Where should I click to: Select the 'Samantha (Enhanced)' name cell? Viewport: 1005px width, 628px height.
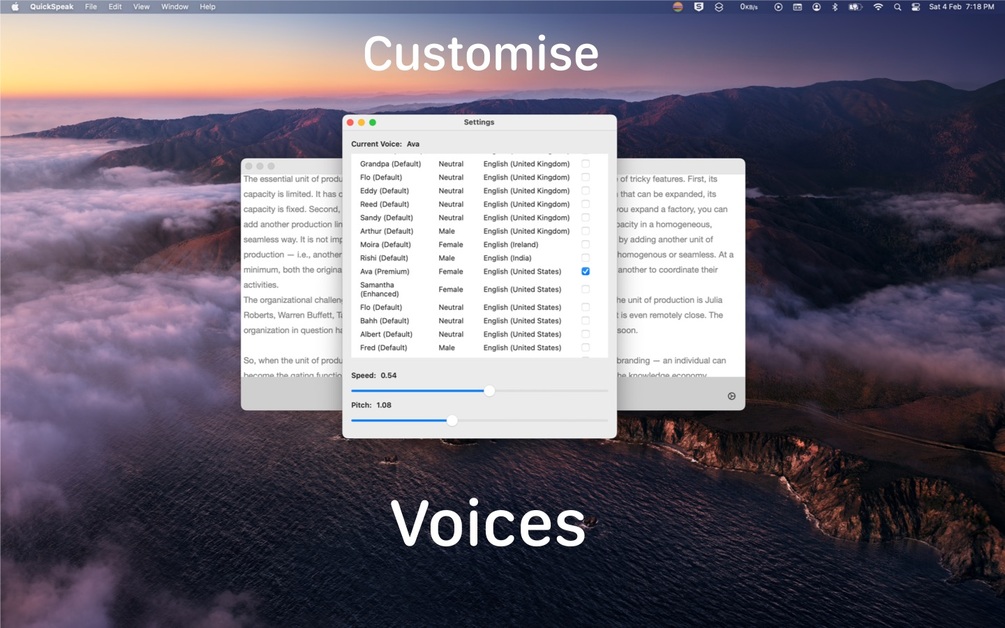coord(379,289)
